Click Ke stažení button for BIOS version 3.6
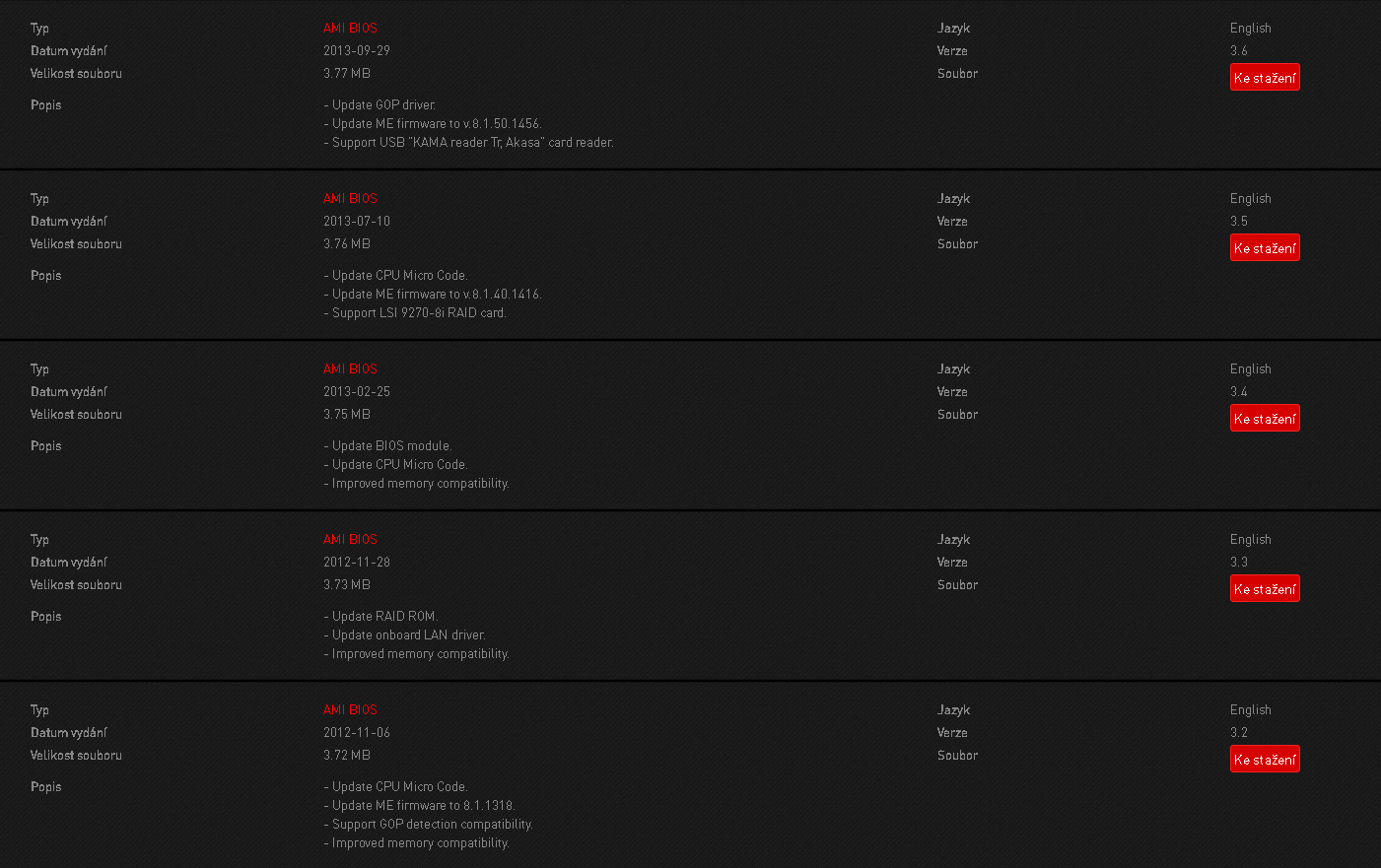The width and height of the screenshot is (1381, 868). pos(1265,78)
